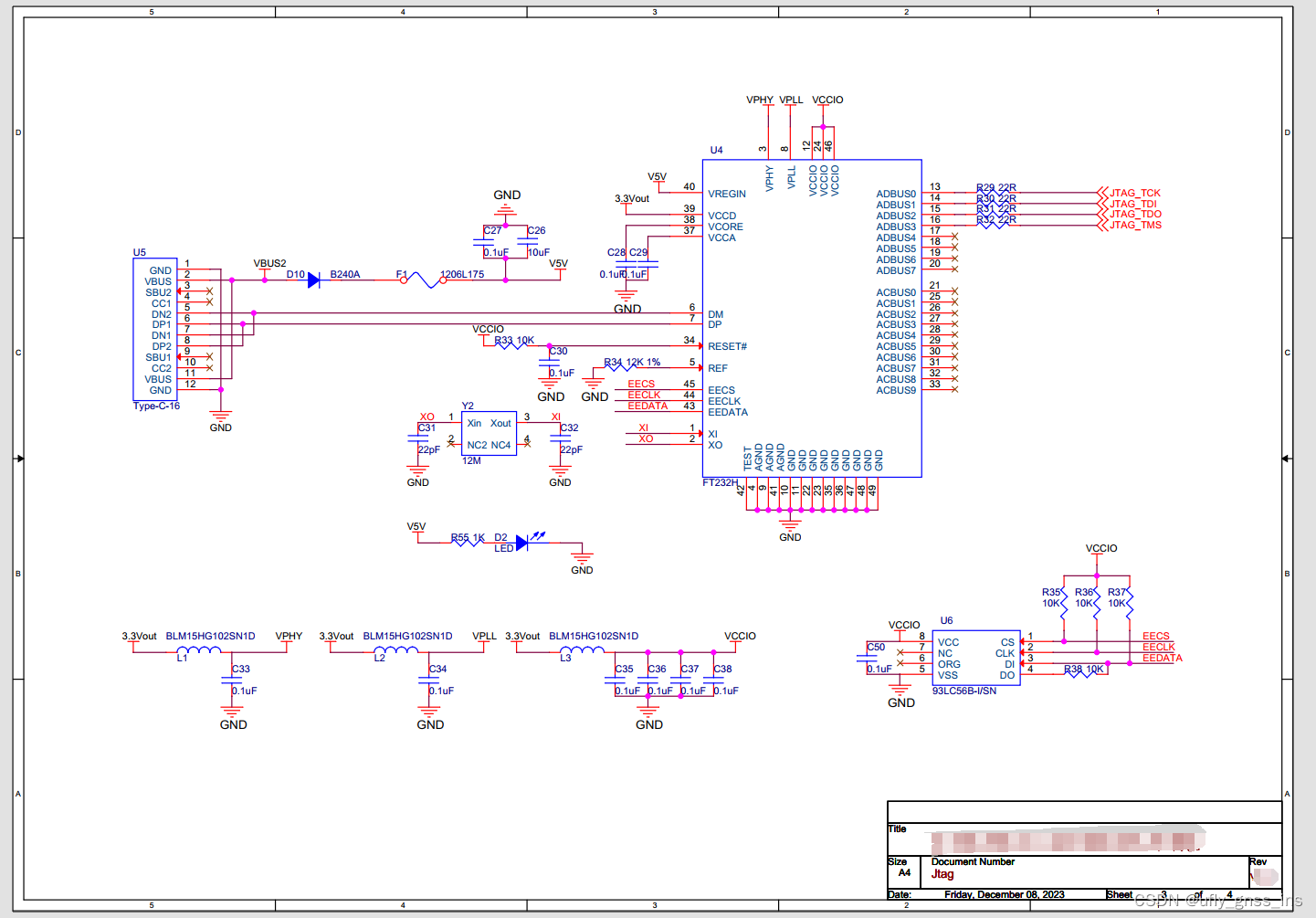Select the R33 10K resistor symbol
The width and height of the screenshot is (1316, 918).
(x=513, y=345)
